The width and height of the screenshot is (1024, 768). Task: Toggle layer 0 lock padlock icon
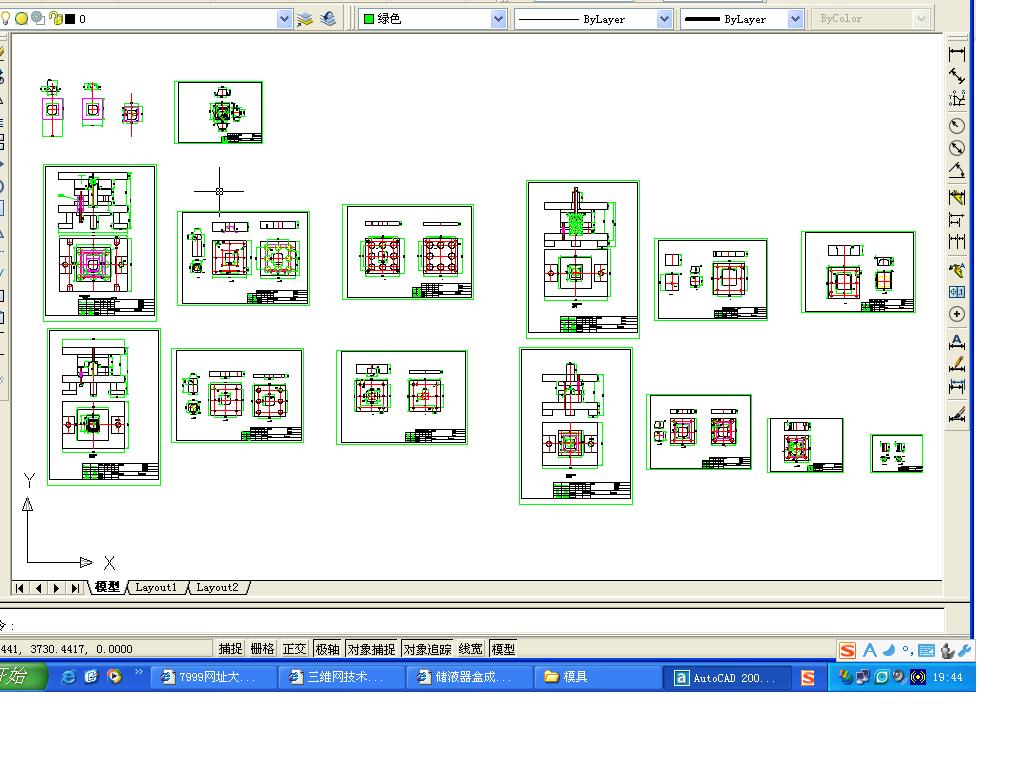tap(56, 18)
